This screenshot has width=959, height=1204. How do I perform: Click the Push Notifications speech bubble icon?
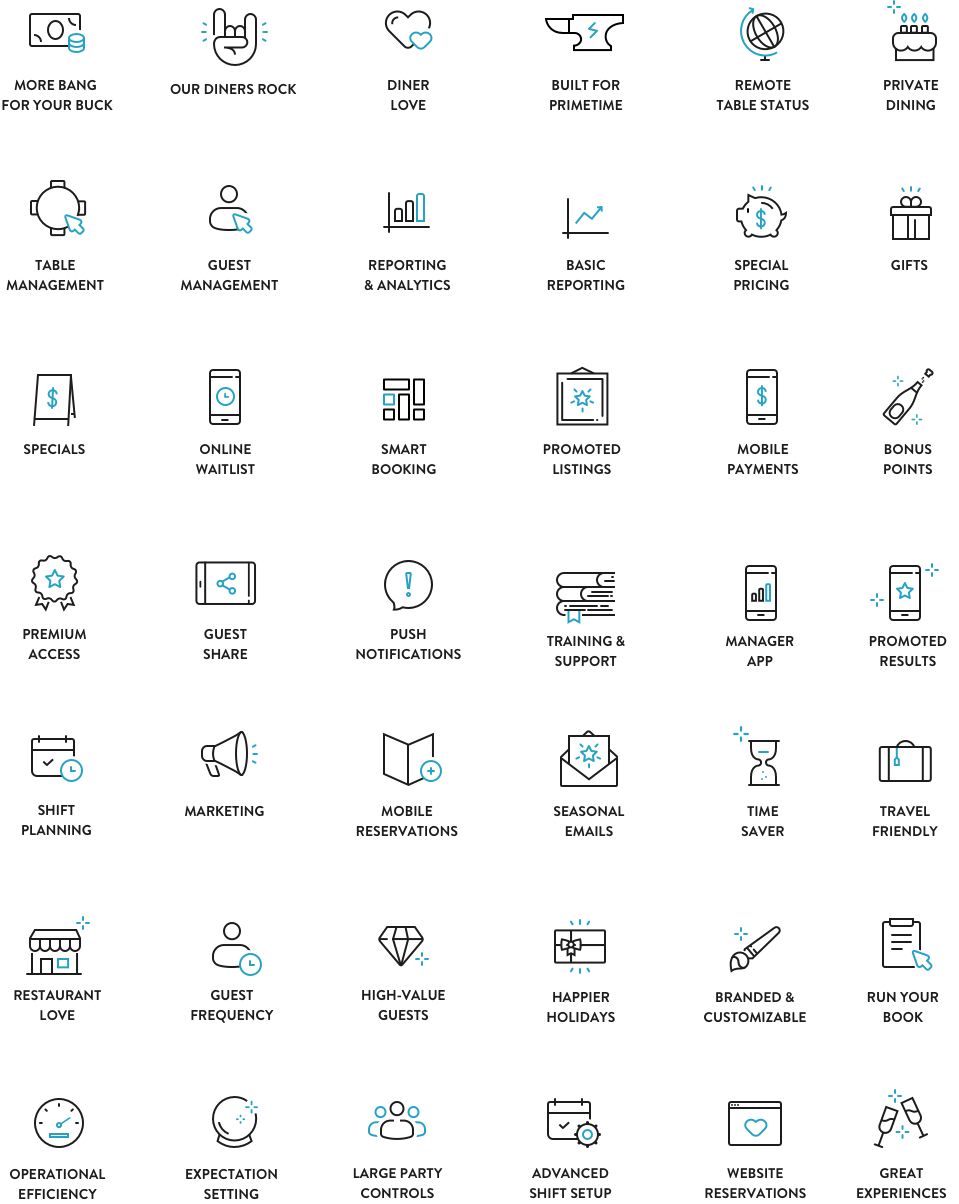[x=408, y=585]
